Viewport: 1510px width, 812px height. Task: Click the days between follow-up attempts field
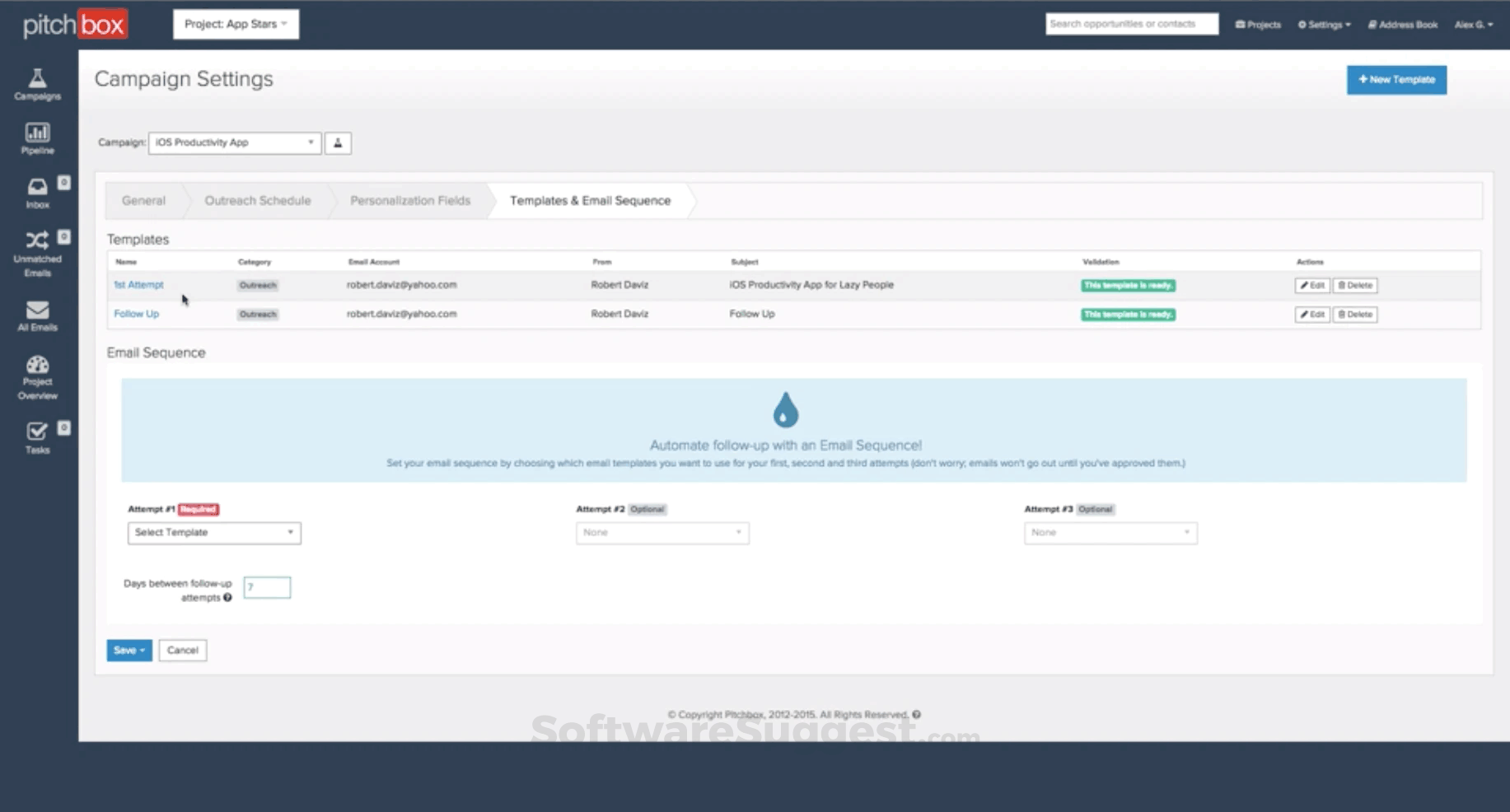point(266,587)
